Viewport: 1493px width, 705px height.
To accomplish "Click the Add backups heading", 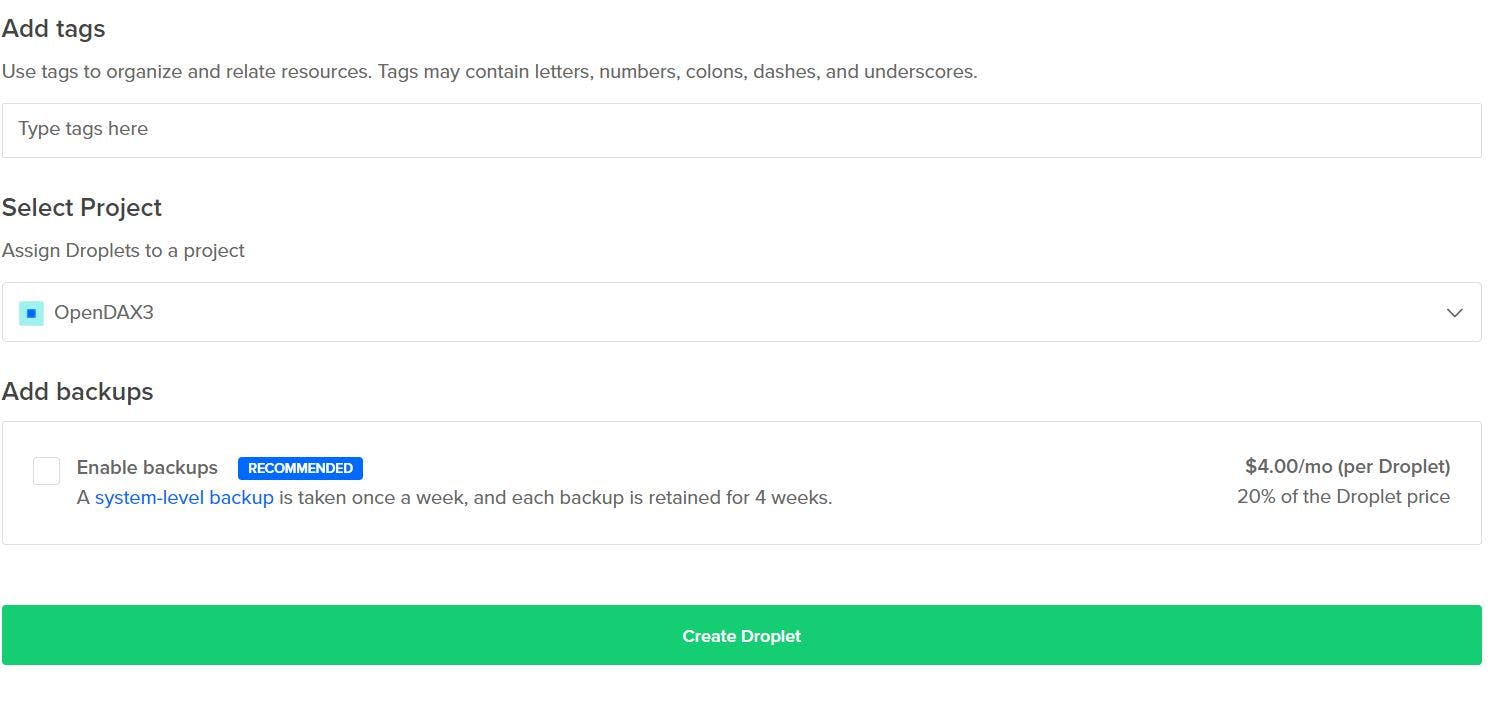I will tap(78, 391).
